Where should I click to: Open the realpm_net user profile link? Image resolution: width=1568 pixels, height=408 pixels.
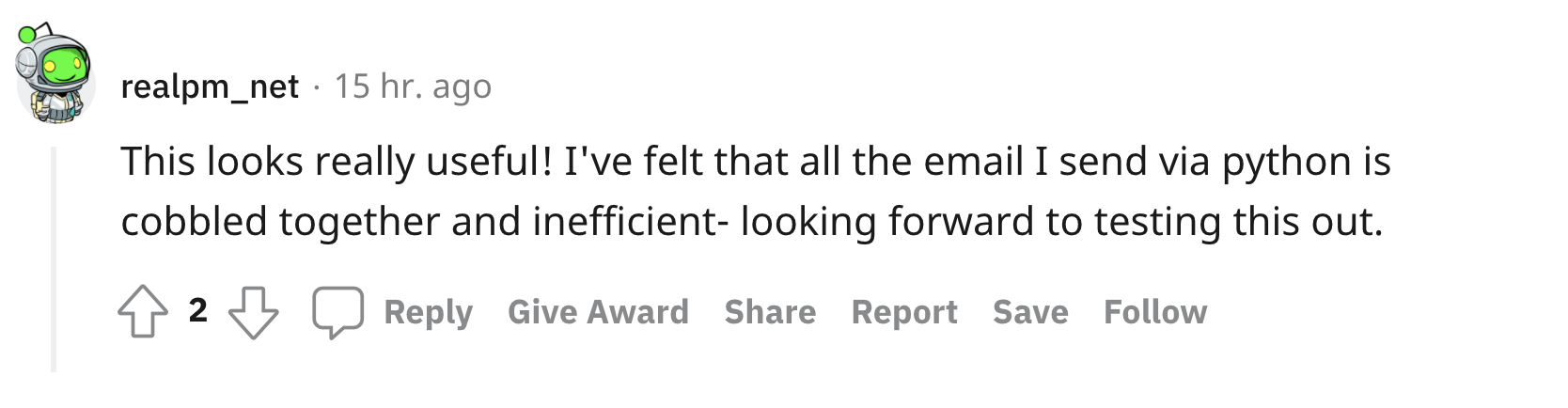210,86
